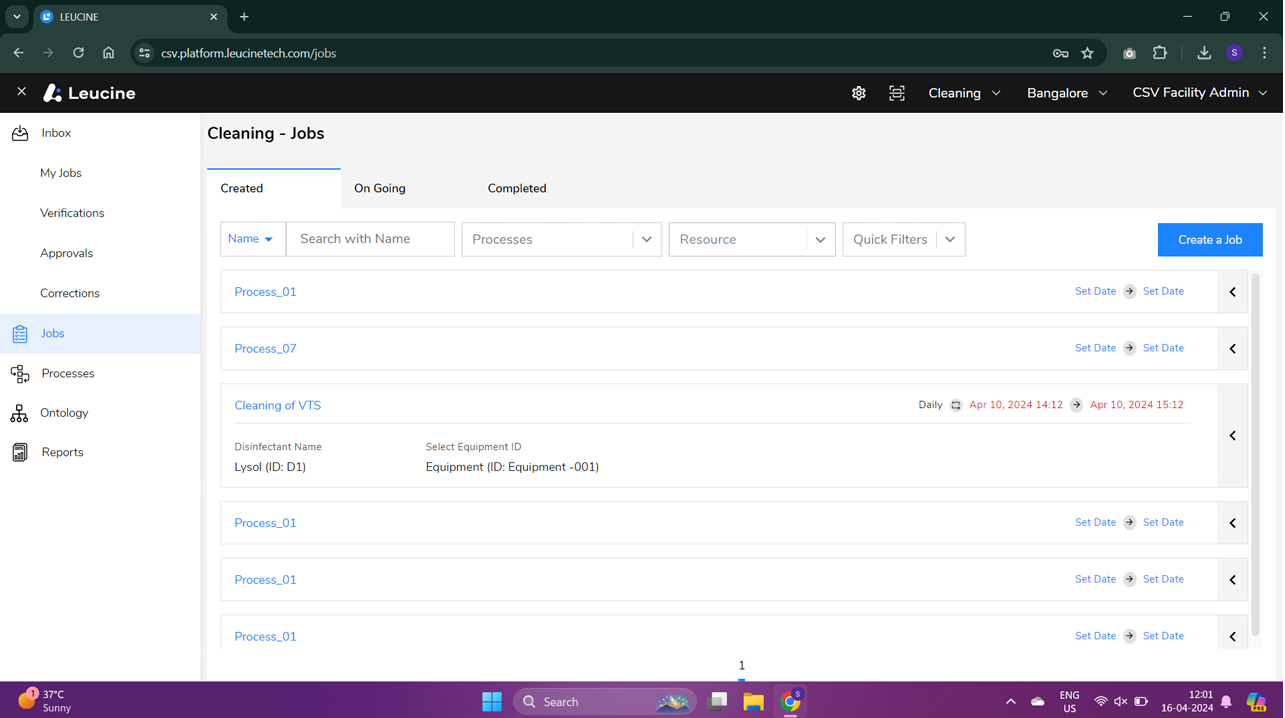The width and height of the screenshot is (1285, 718).
Task: Click the Equipment (ID: Equipment -001) value
Action: tap(512, 467)
